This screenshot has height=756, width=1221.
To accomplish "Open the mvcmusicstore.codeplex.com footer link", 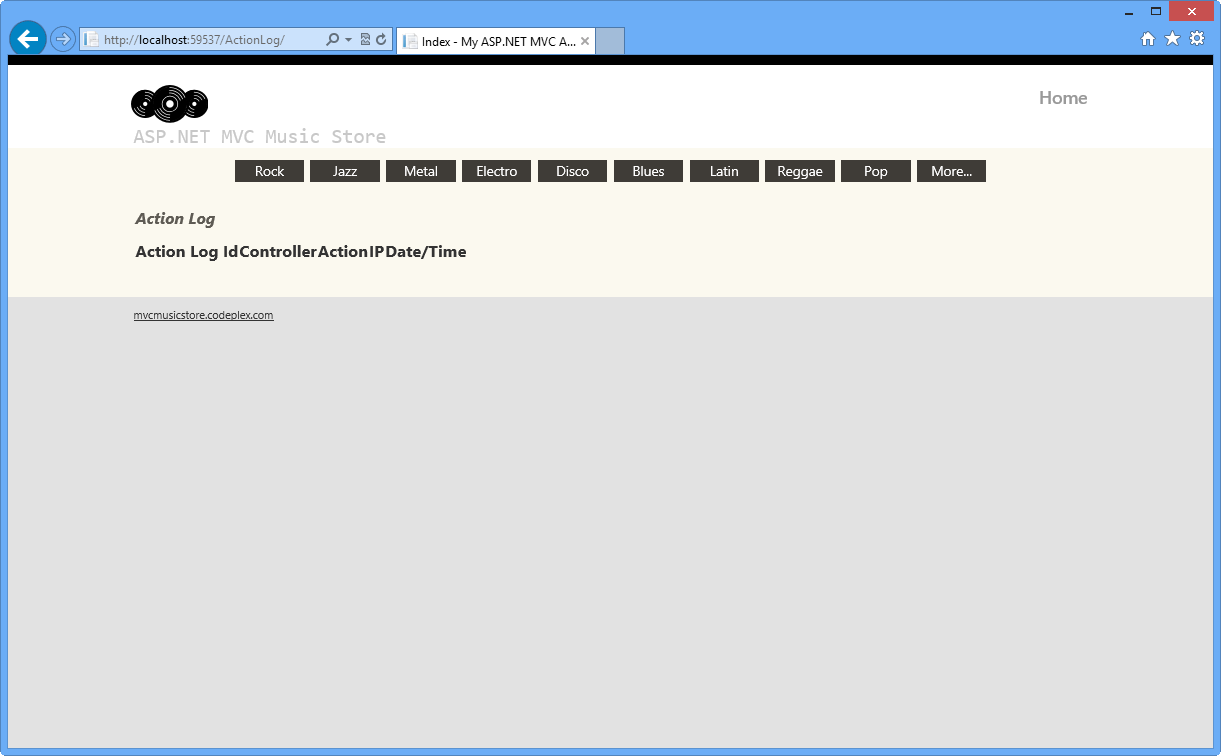I will 204,314.
